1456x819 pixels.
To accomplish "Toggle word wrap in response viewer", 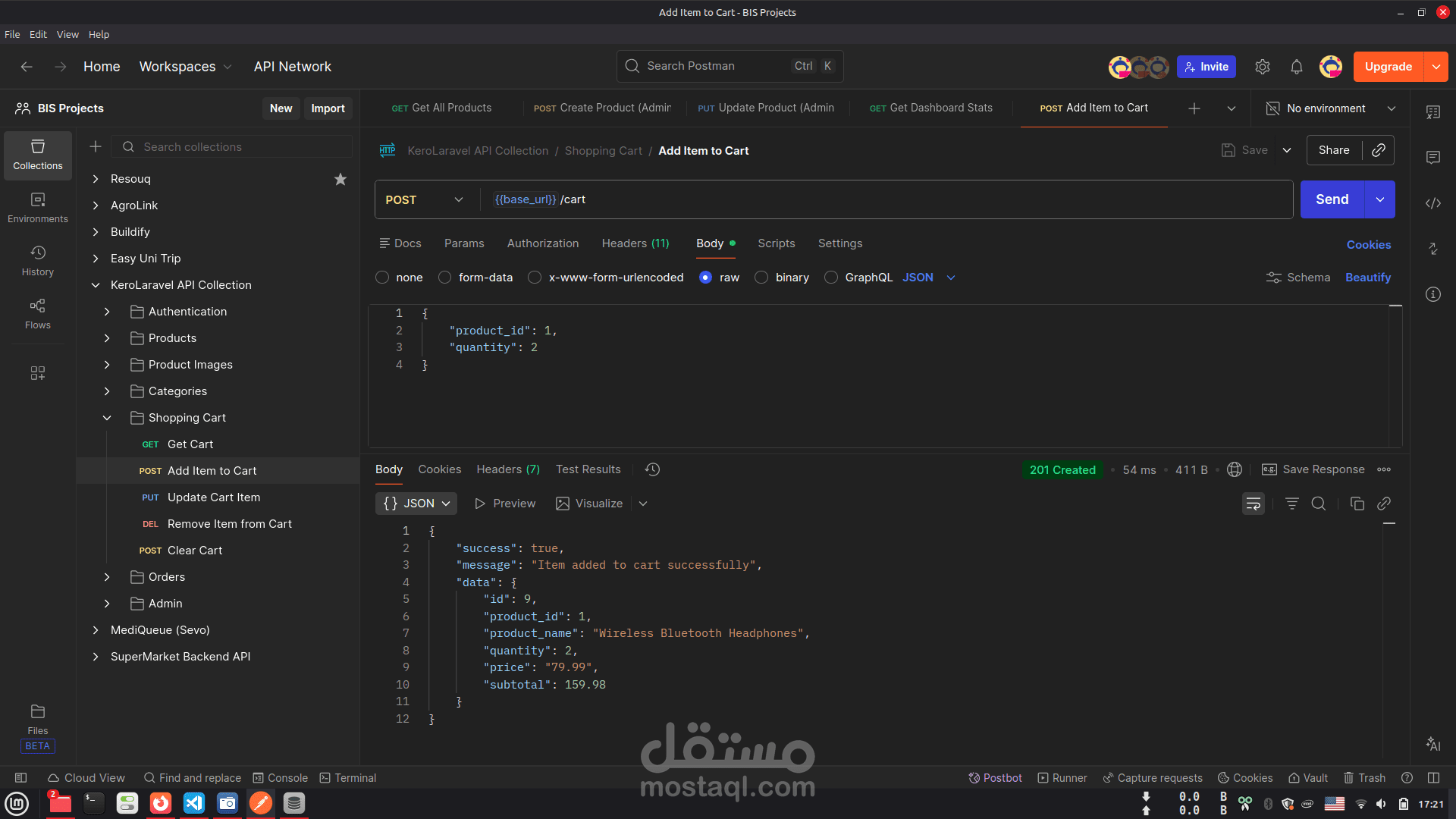I will (x=1253, y=504).
